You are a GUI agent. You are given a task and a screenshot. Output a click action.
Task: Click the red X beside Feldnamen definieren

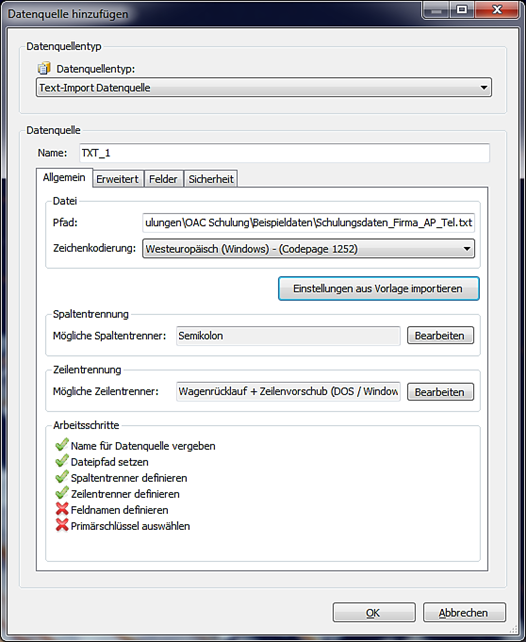[x=62, y=509]
